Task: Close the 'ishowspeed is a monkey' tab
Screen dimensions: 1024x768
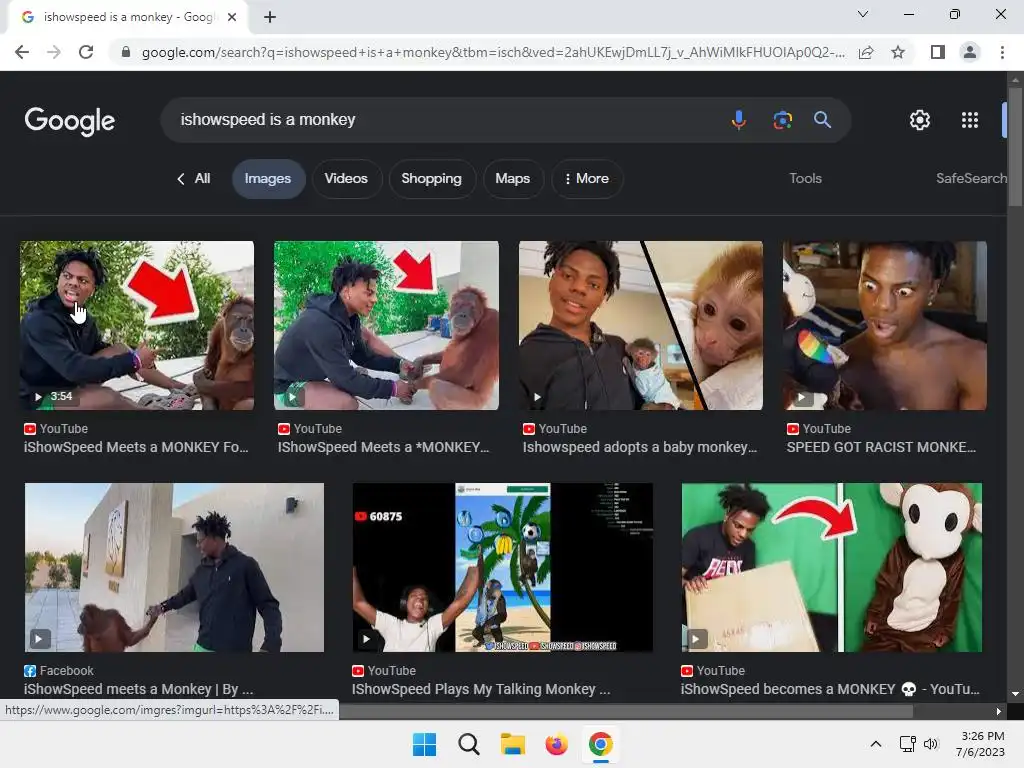Action: (232, 17)
